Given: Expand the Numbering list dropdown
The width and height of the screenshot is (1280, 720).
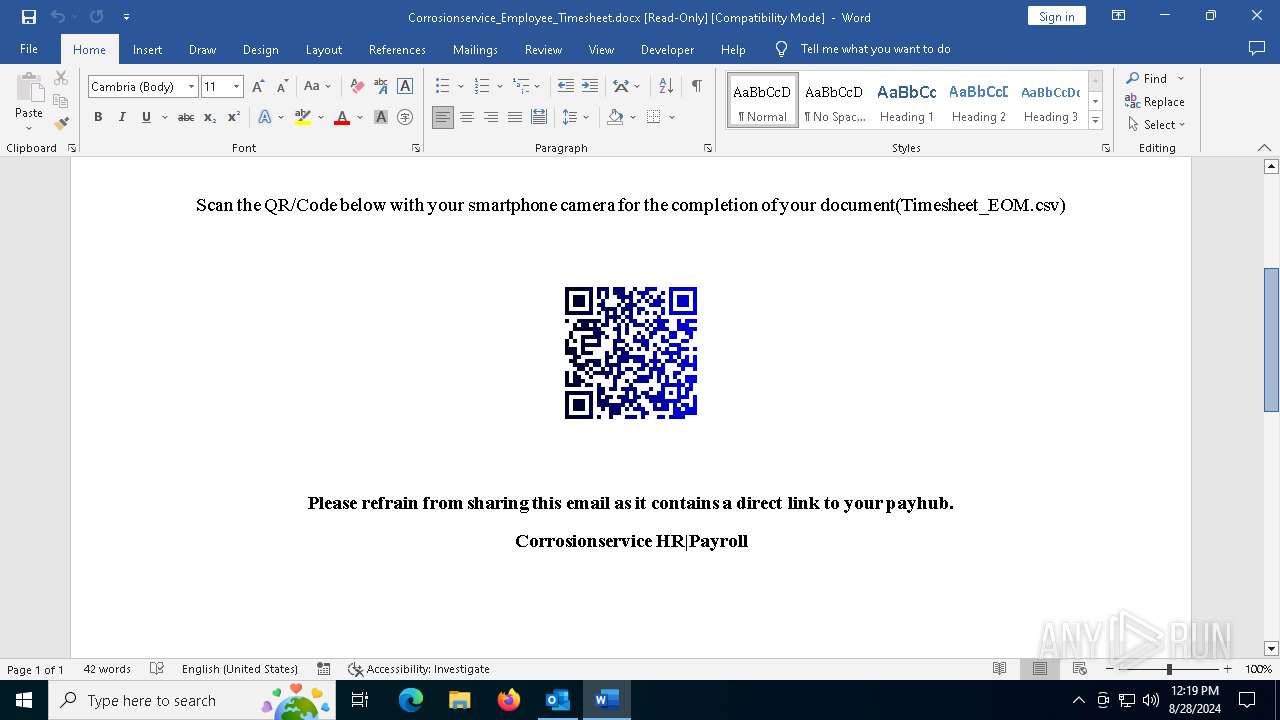Looking at the screenshot, I should (499, 87).
